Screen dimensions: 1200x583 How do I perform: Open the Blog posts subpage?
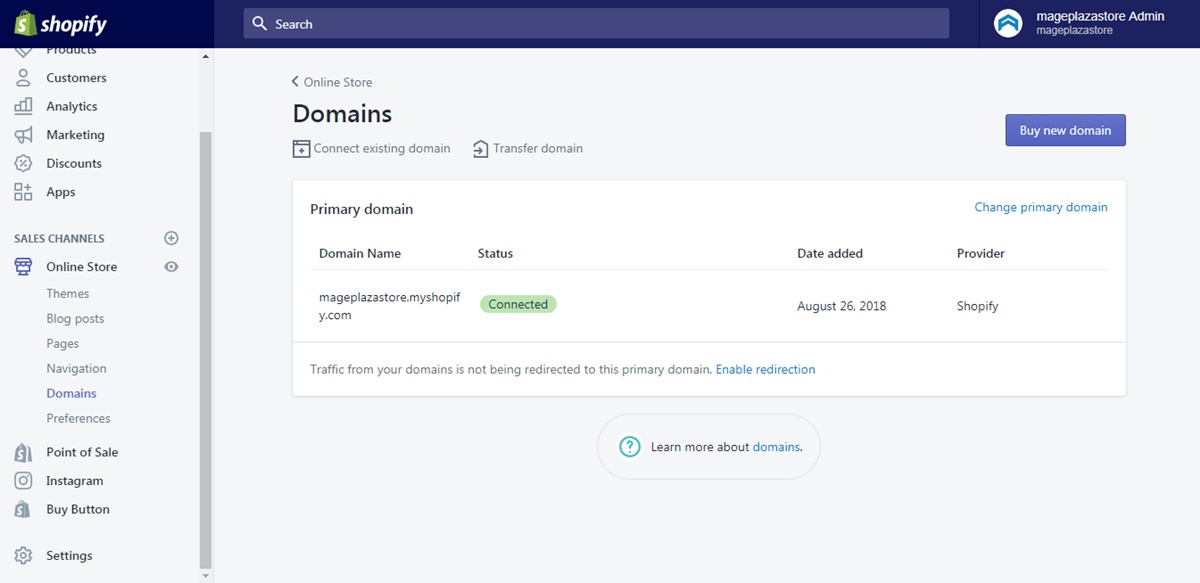tap(75, 319)
